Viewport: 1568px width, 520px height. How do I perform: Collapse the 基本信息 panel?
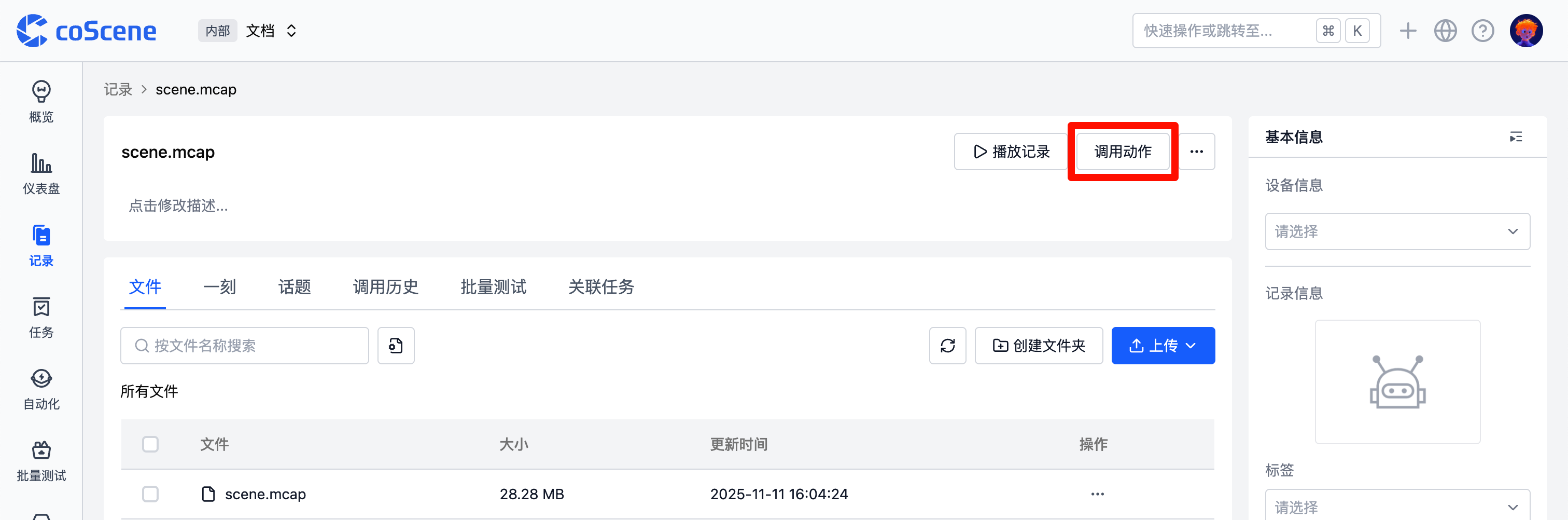point(1516,137)
